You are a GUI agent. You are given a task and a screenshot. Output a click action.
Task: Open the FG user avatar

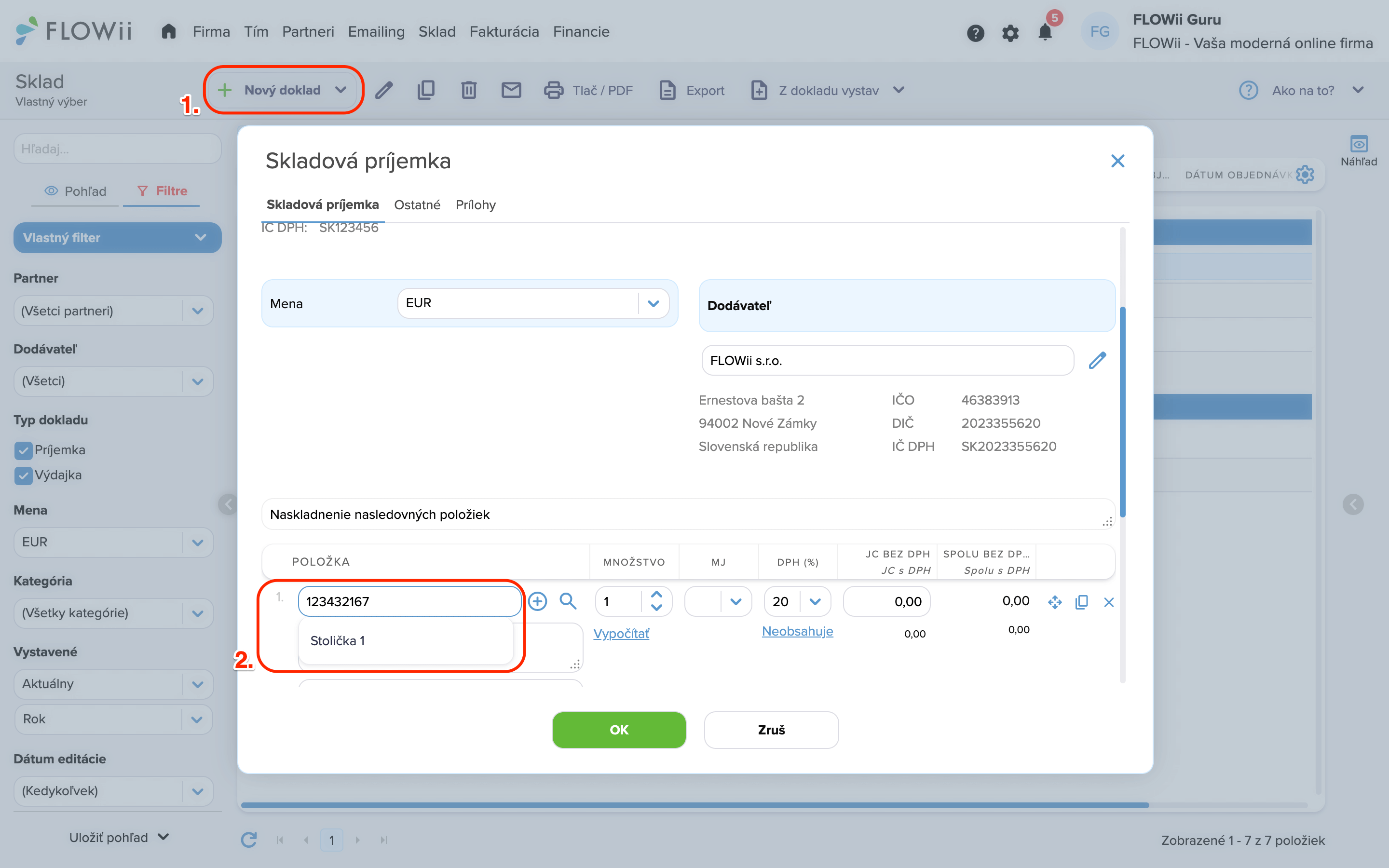(x=1099, y=31)
